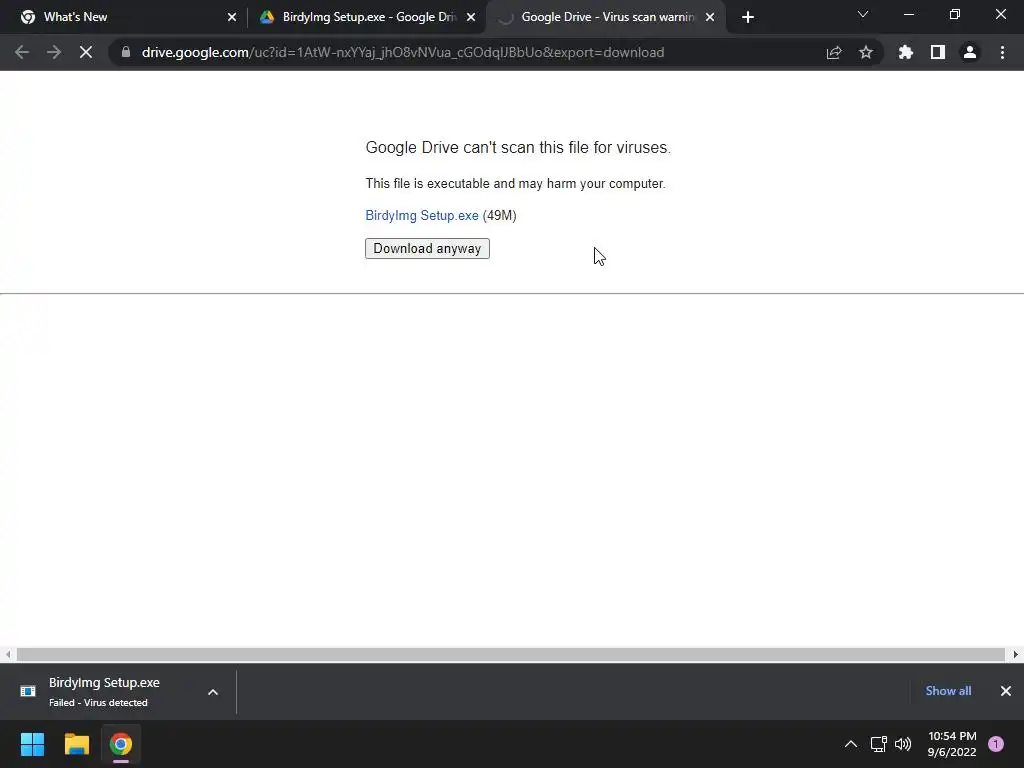Screen dimensions: 1024x768
Task: Click the BirdyImg Setup.exe download file icon
Action: [x=28, y=692]
